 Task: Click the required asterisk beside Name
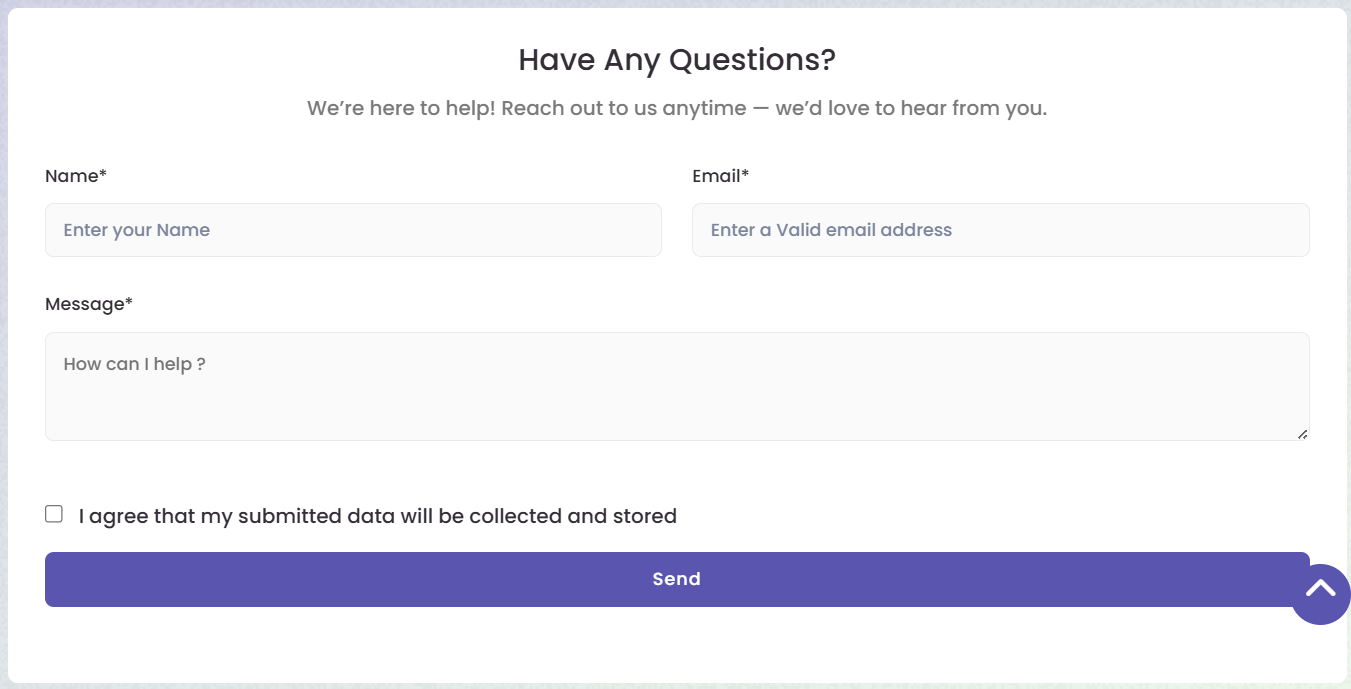point(103,175)
